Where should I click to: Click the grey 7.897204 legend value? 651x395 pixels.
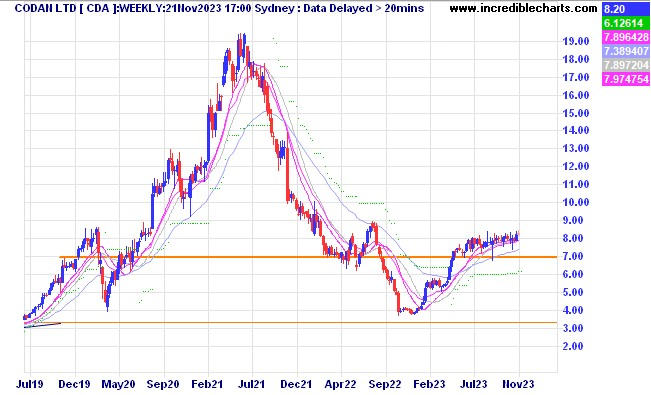click(x=625, y=65)
